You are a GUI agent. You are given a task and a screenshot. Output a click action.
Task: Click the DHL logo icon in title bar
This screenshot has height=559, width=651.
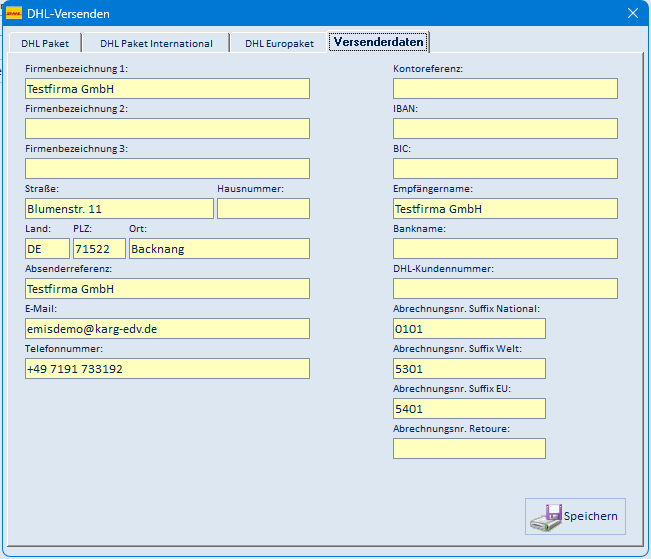tap(14, 13)
